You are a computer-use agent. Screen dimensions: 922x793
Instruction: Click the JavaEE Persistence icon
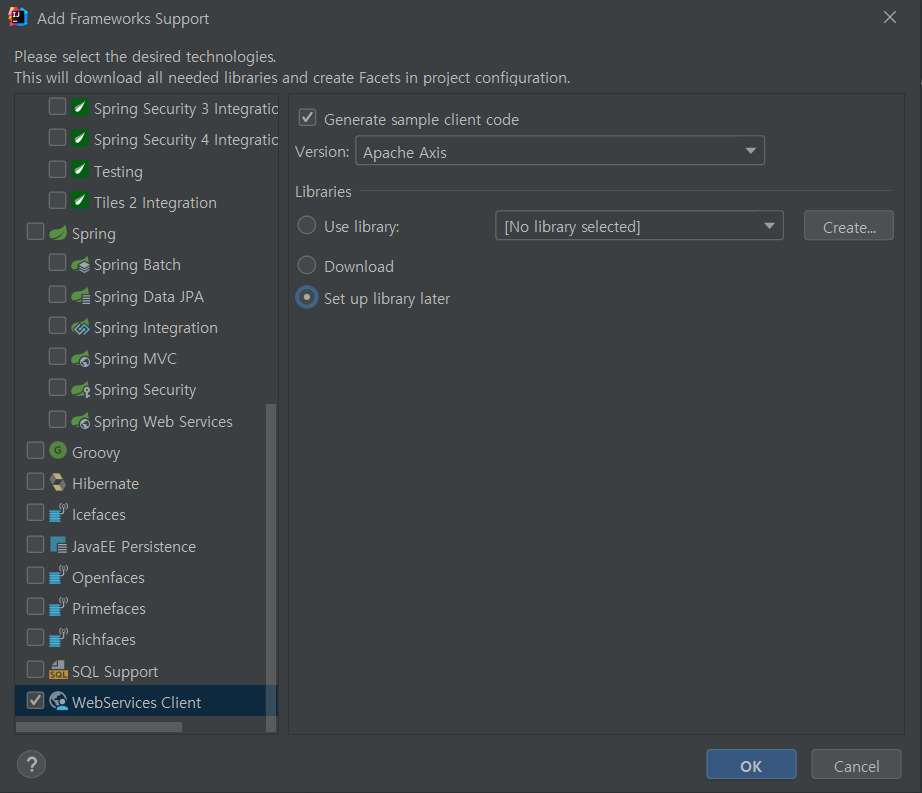click(x=58, y=545)
